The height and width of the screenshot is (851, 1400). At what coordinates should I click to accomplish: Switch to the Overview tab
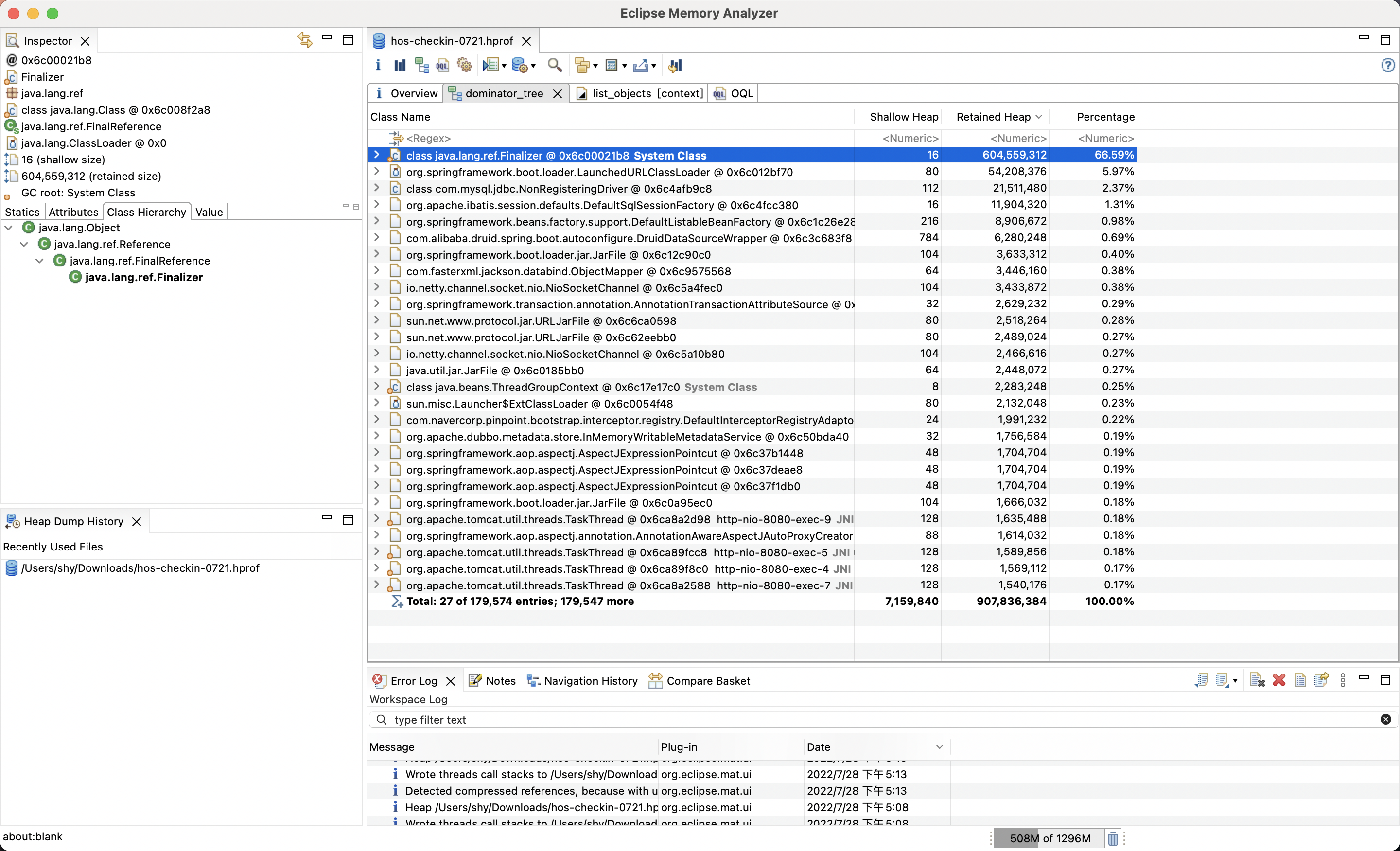pyautogui.click(x=413, y=93)
